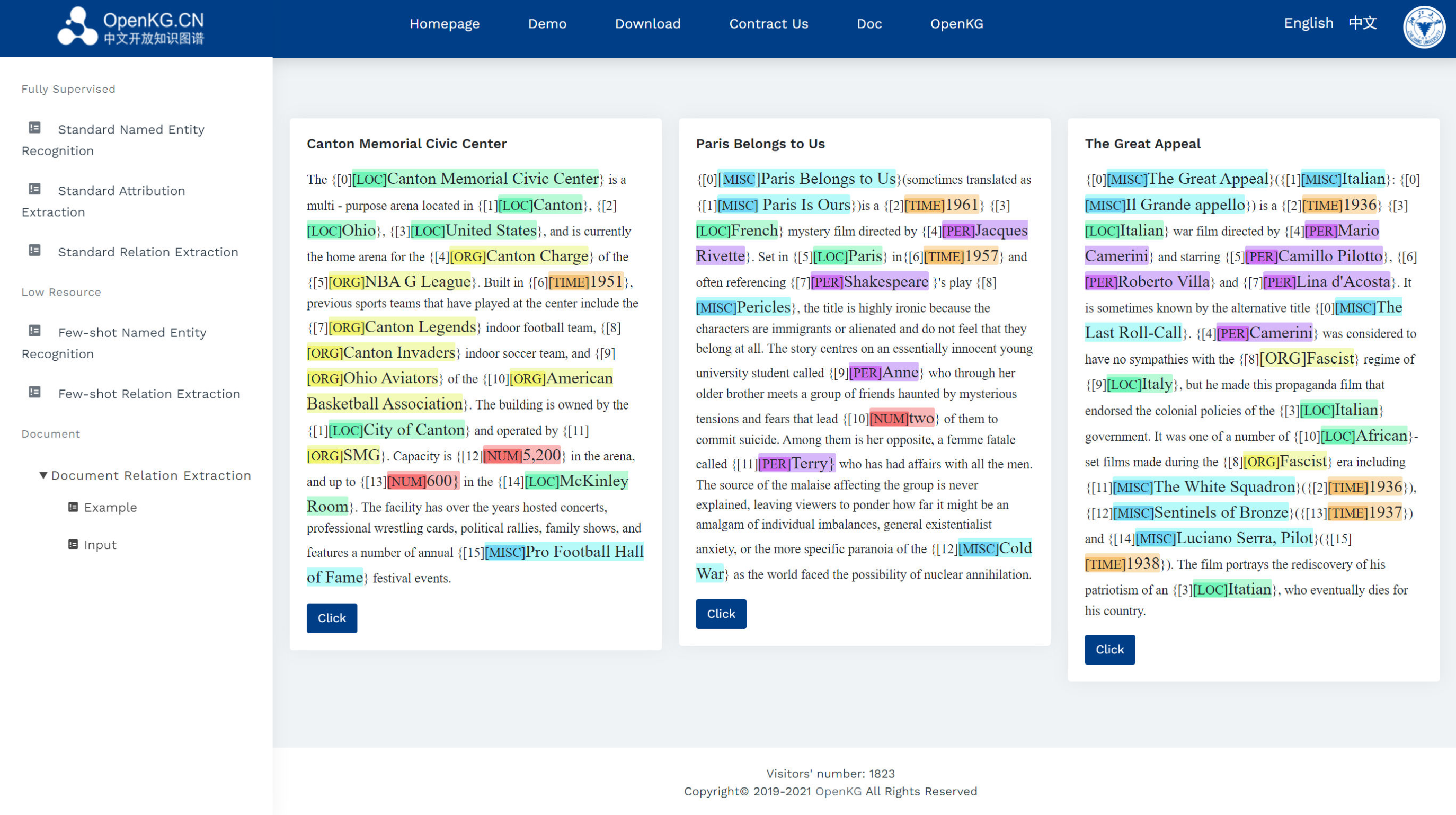Click the Few-shot Relation Extraction icon
Viewport: 1456px width, 815px height.
[34, 392]
